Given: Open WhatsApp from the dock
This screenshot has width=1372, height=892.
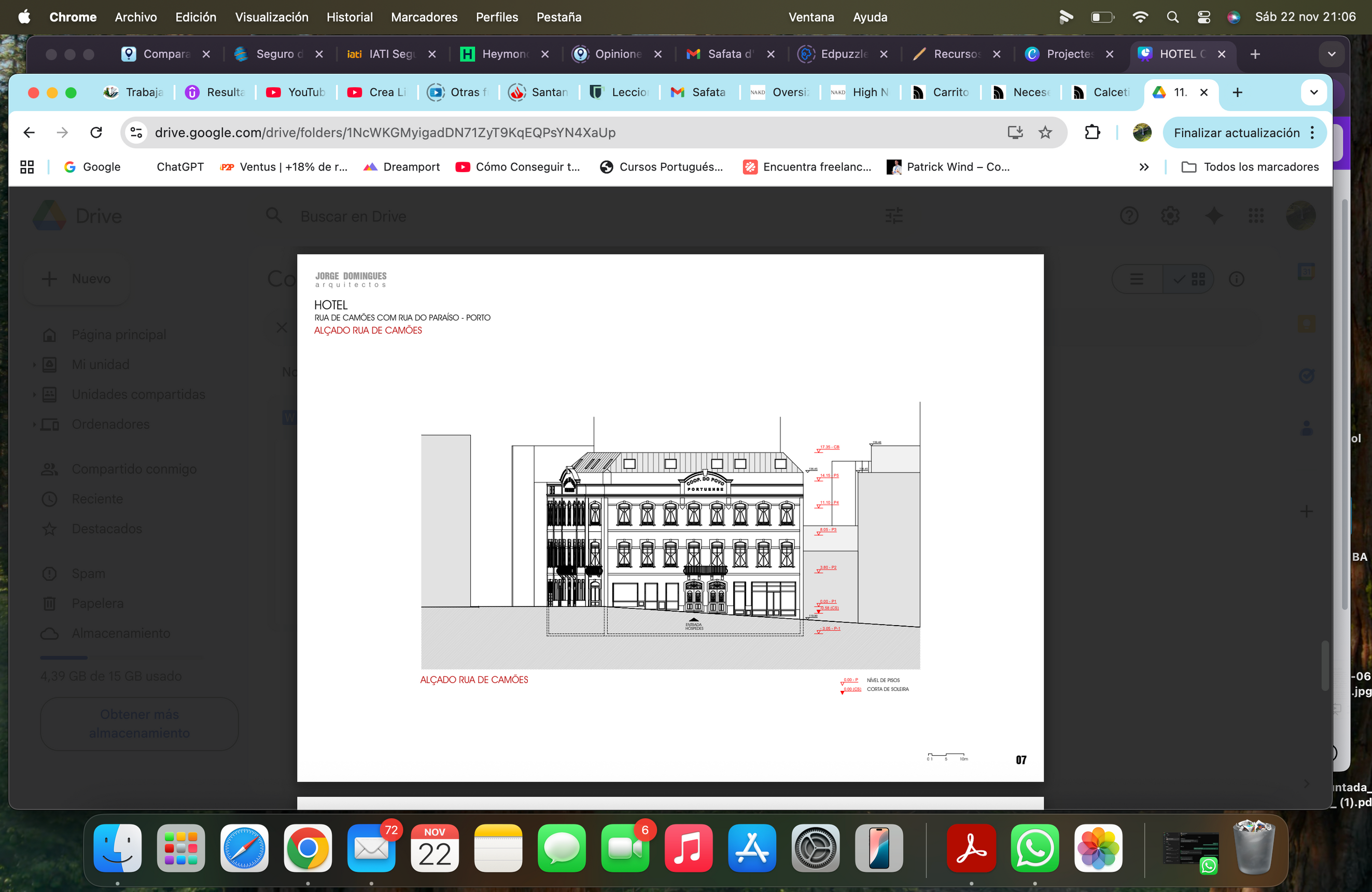Looking at the screenshot, I should 1034,847.
